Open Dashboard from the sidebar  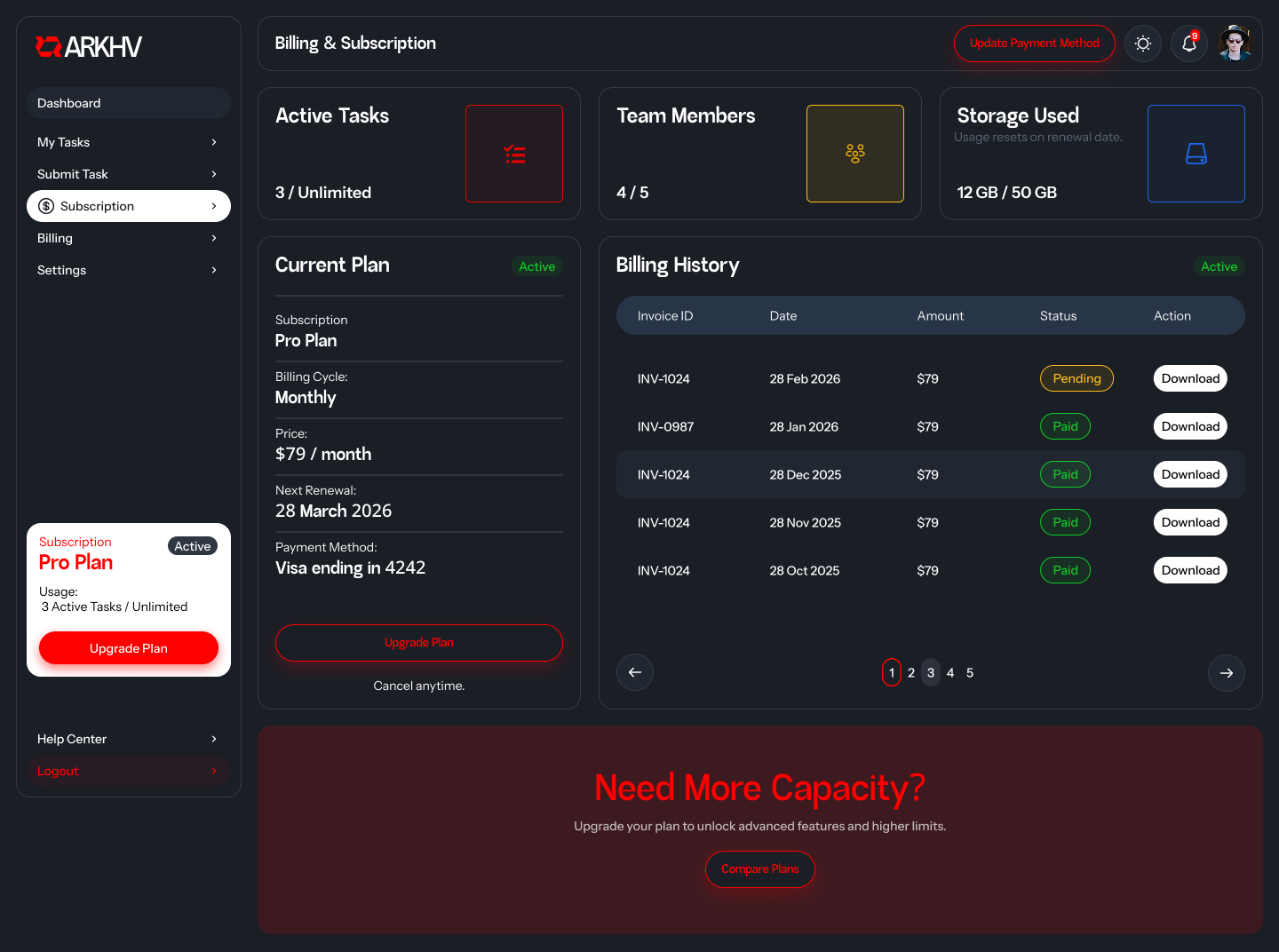pyautogui.click(x=129, y=103)
